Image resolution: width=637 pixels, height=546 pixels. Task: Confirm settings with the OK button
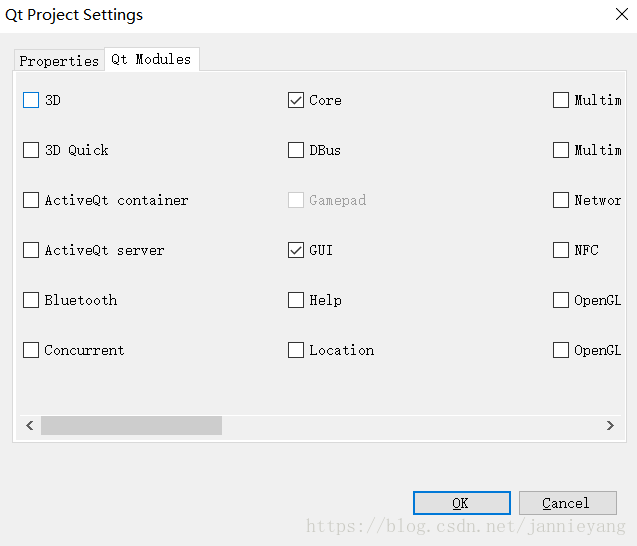click(x=462, y=503)
